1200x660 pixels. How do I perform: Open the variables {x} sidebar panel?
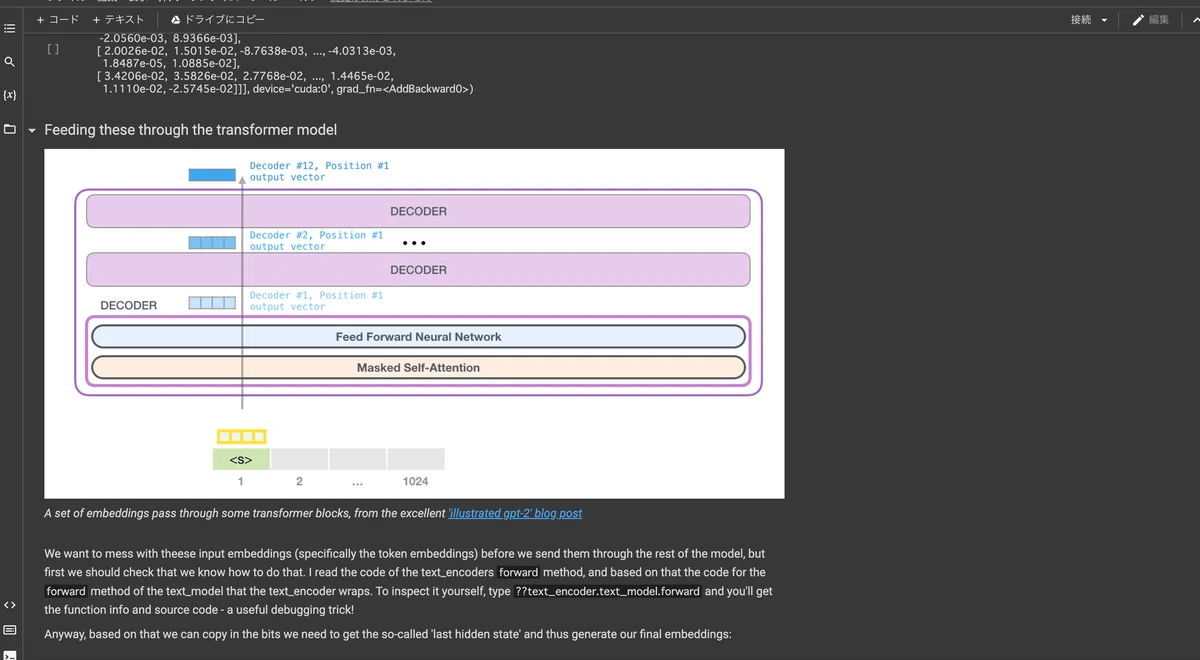point(10,95)
